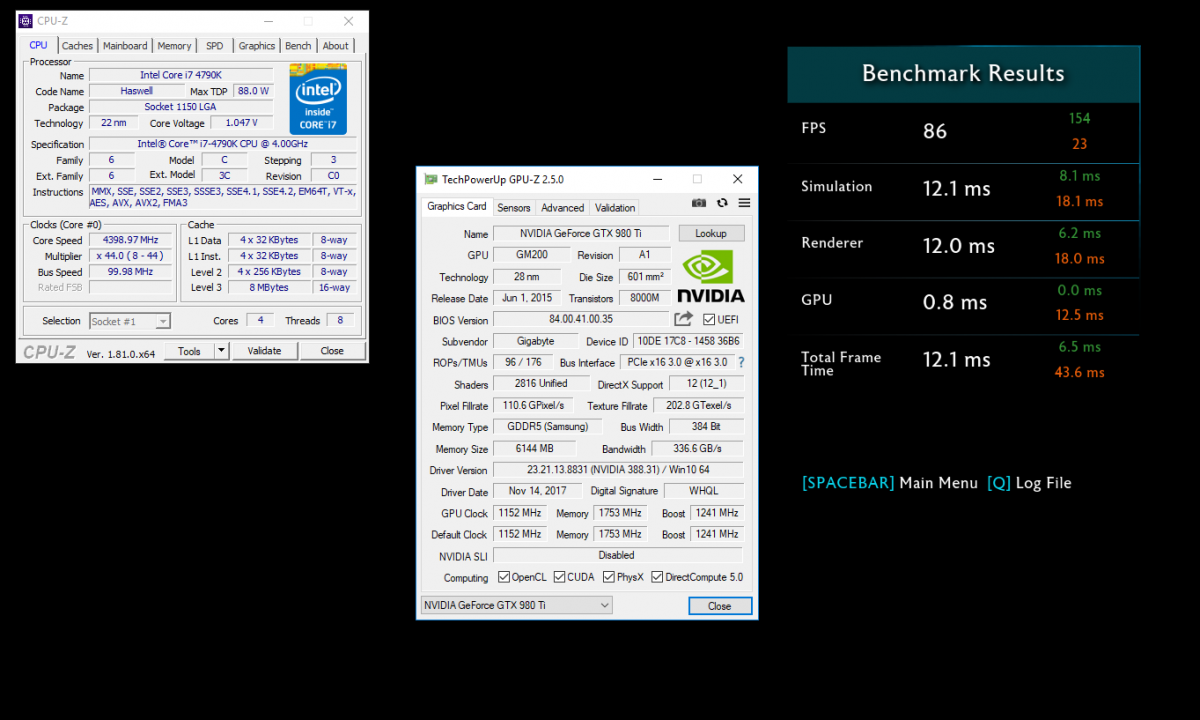The image size is (1200, 720).
Task: Click the average FPS value 86
Action: coord(935,131)
